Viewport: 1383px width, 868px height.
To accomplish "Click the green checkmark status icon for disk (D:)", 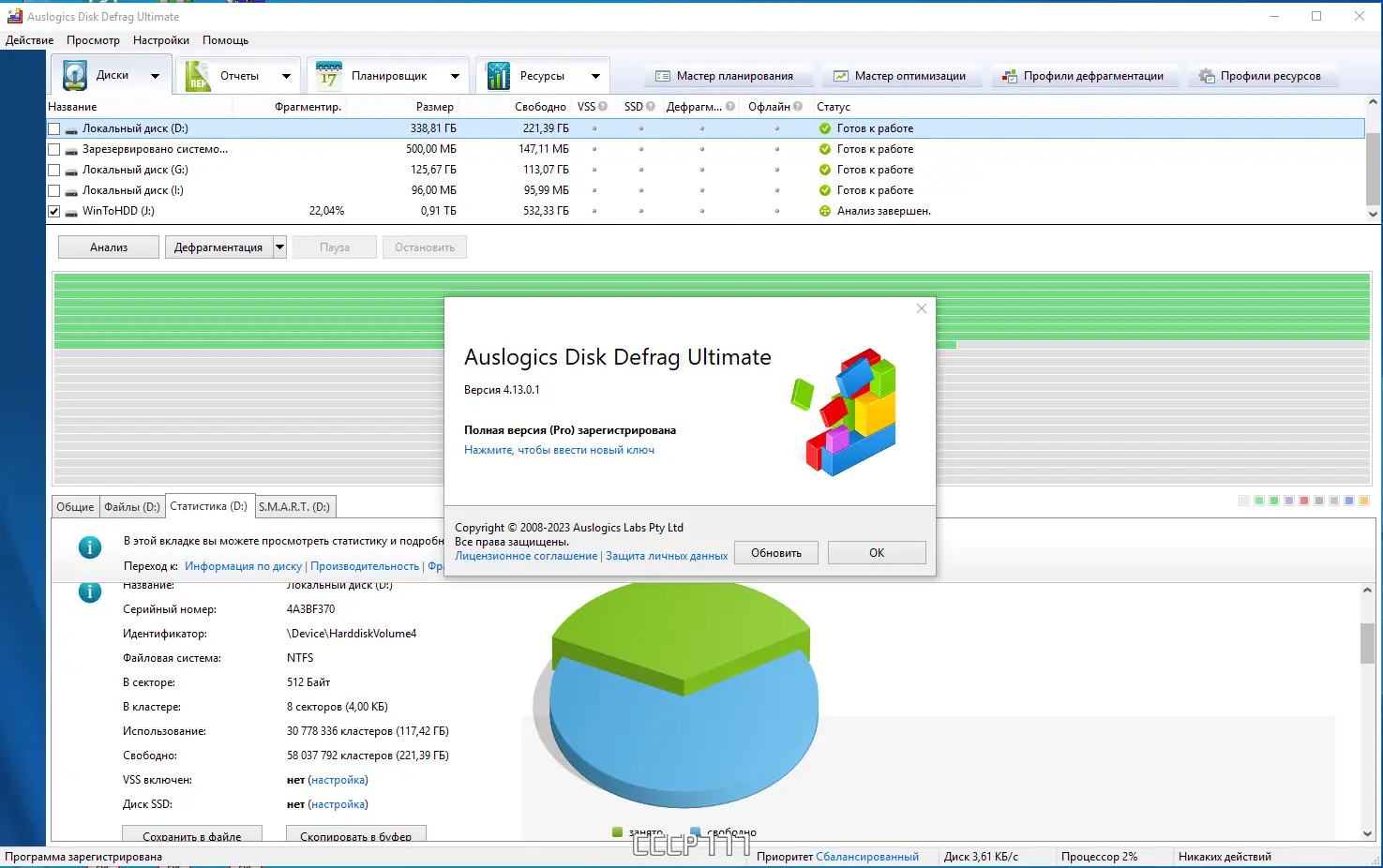I will (825, 128).
